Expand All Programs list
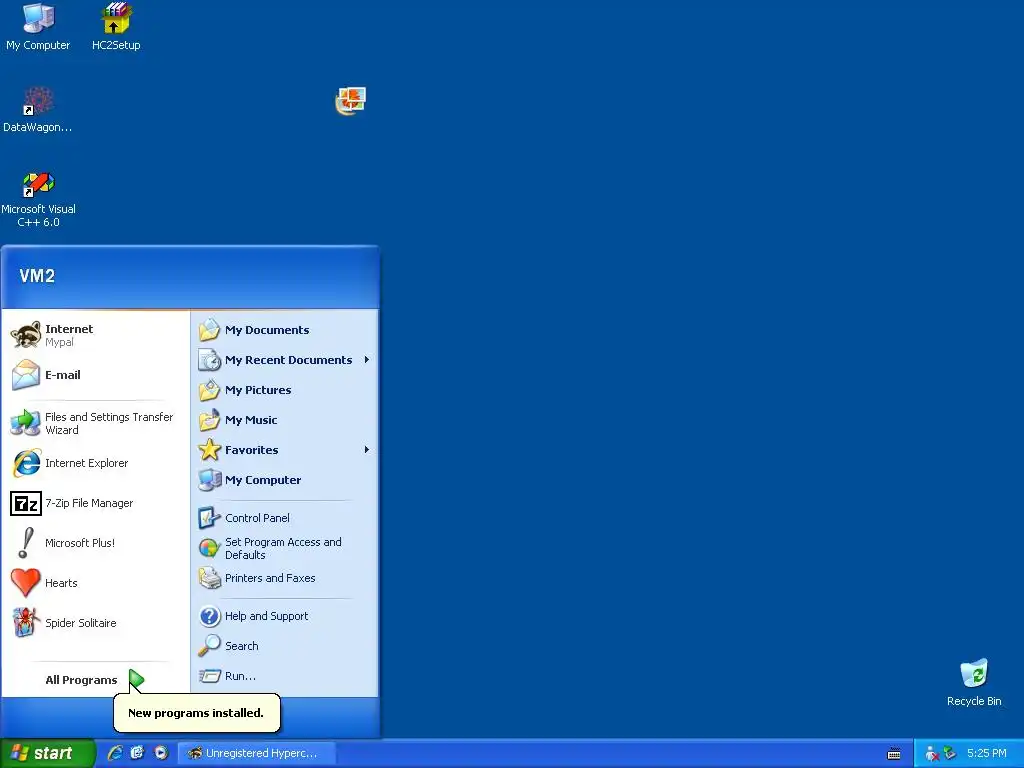Viewport: 1024px width, 768px height. click(95, 680)
